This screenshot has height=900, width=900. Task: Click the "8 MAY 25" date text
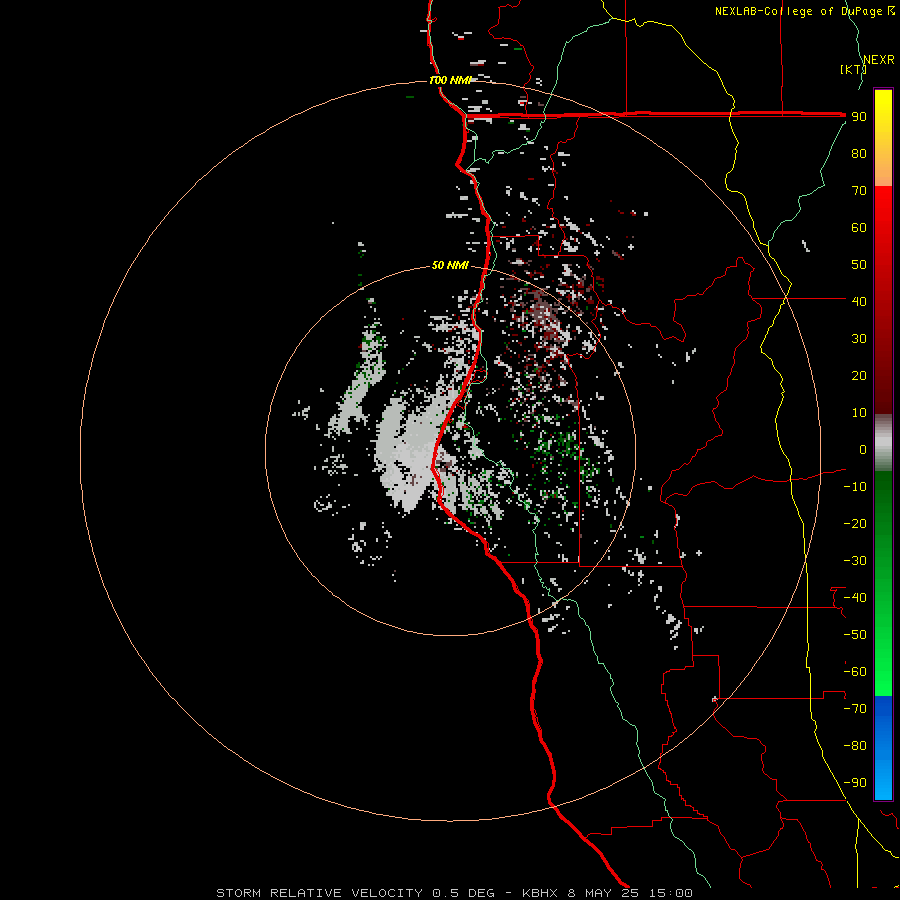coord(603,893)
